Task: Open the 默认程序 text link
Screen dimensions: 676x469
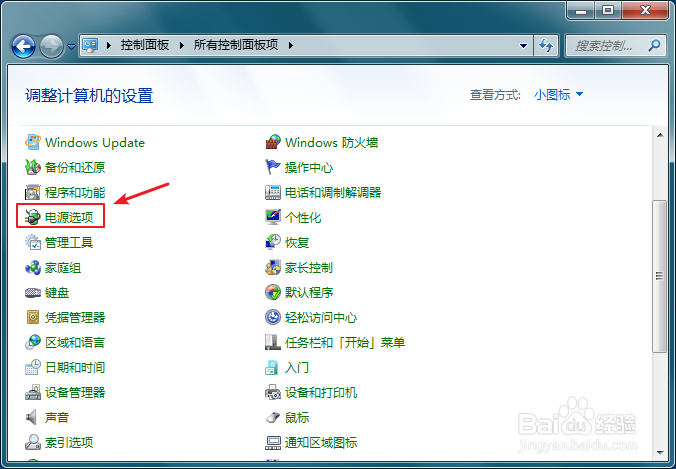Action: (309, 293)
